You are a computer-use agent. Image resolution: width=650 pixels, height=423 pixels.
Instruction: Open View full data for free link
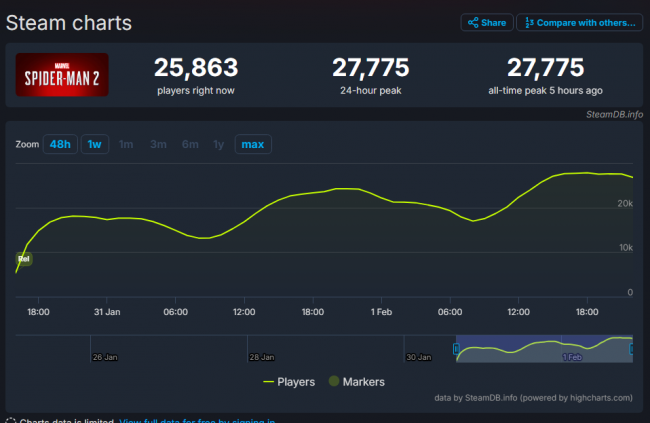click(x=197, y=421)
